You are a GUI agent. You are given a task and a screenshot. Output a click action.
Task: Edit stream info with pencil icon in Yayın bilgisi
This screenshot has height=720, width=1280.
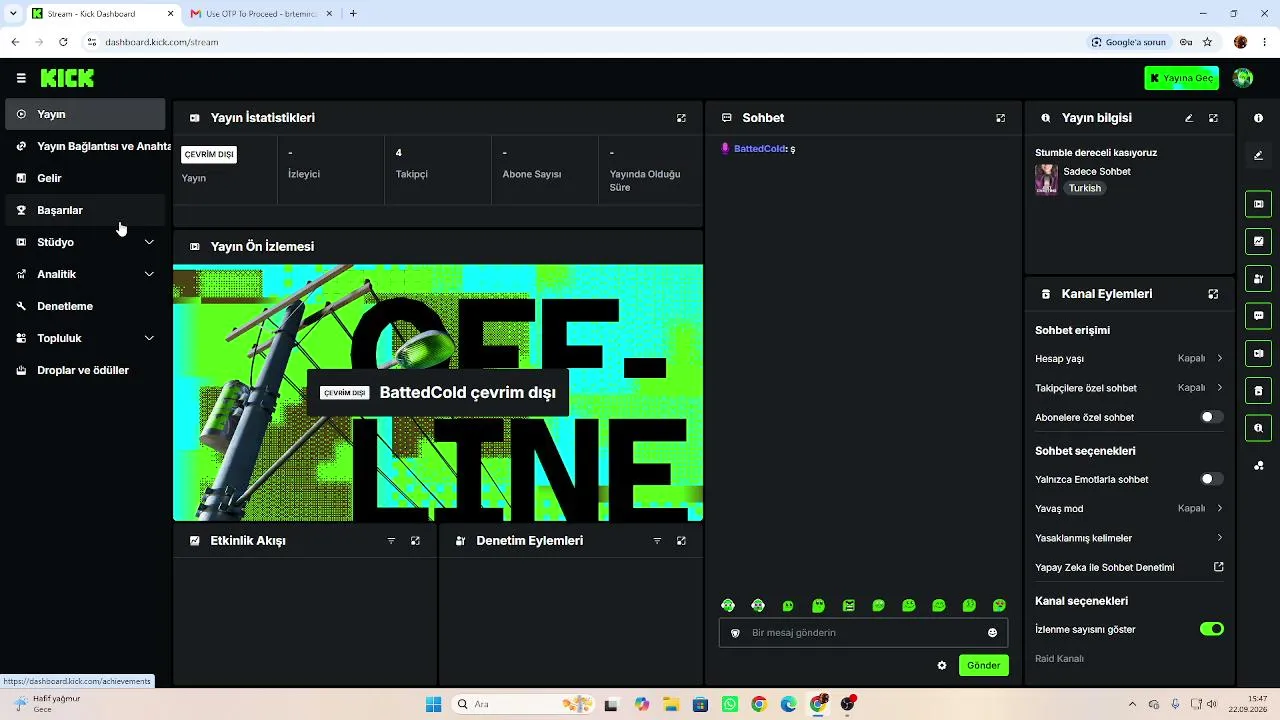coord(1189,118)
